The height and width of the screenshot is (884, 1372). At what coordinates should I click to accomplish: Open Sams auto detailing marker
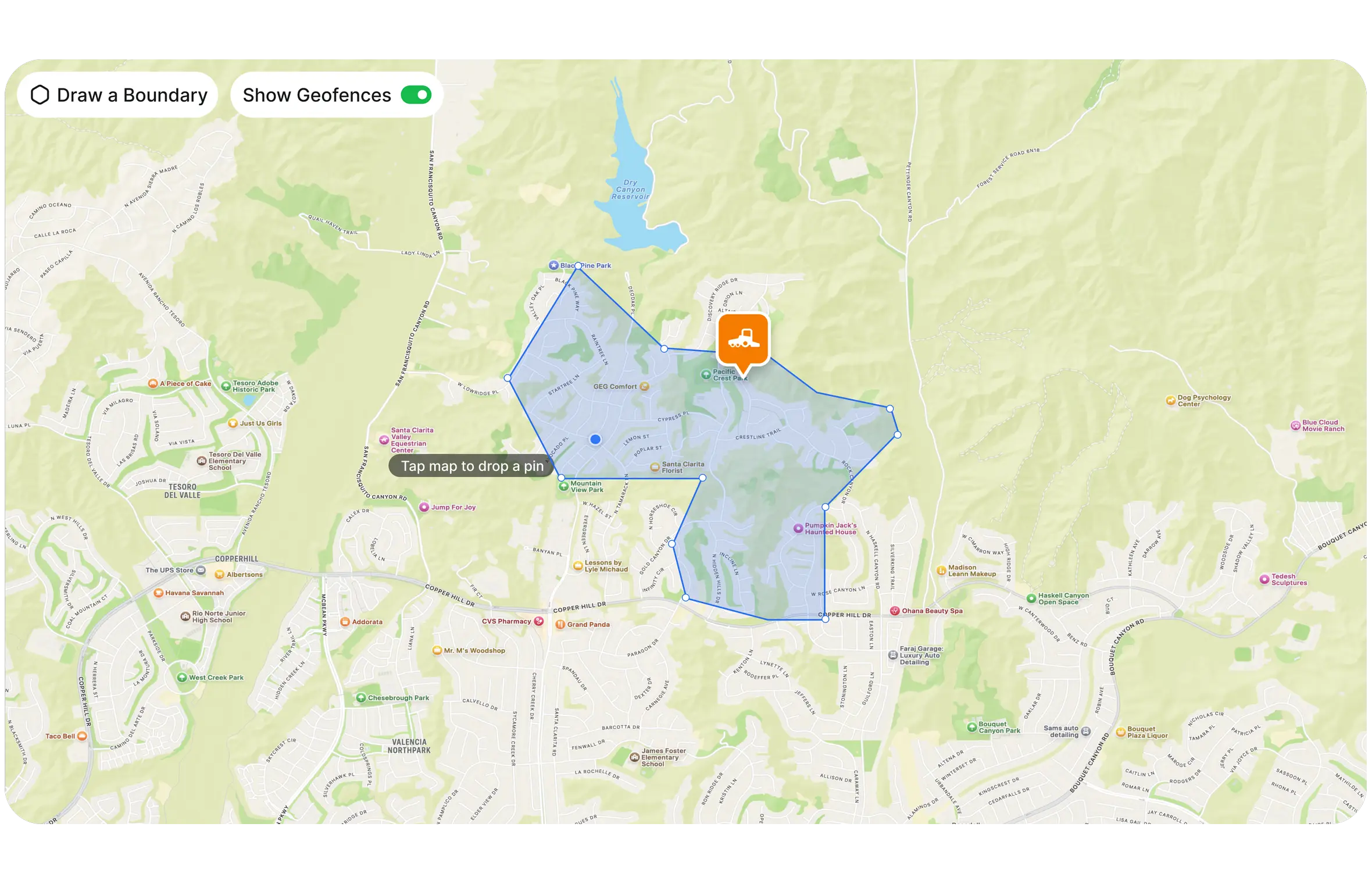[1085, 732]
